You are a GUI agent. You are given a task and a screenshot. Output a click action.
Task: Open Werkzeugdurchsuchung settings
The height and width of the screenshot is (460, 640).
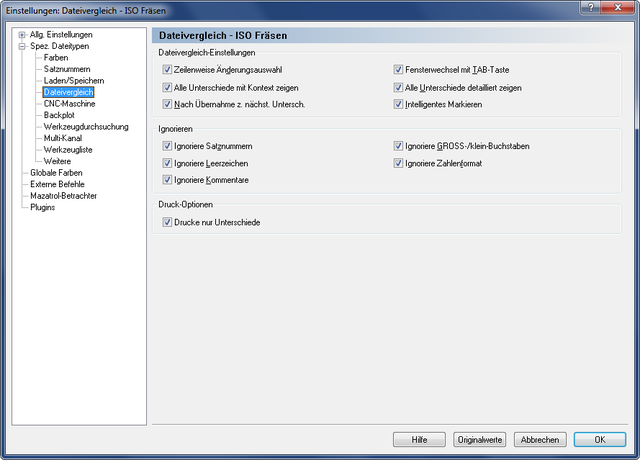click(x=86, y=127)
